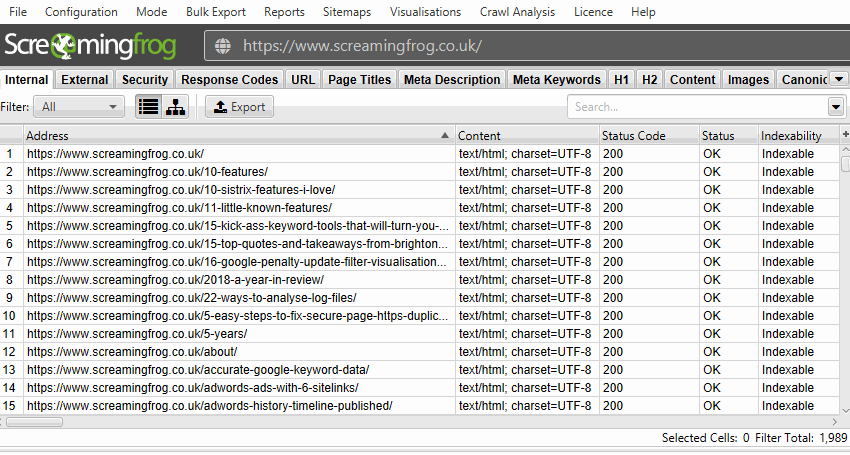The image size is (850, 455).
Task: Select the Page Titles tab
Action: (359, 80)
